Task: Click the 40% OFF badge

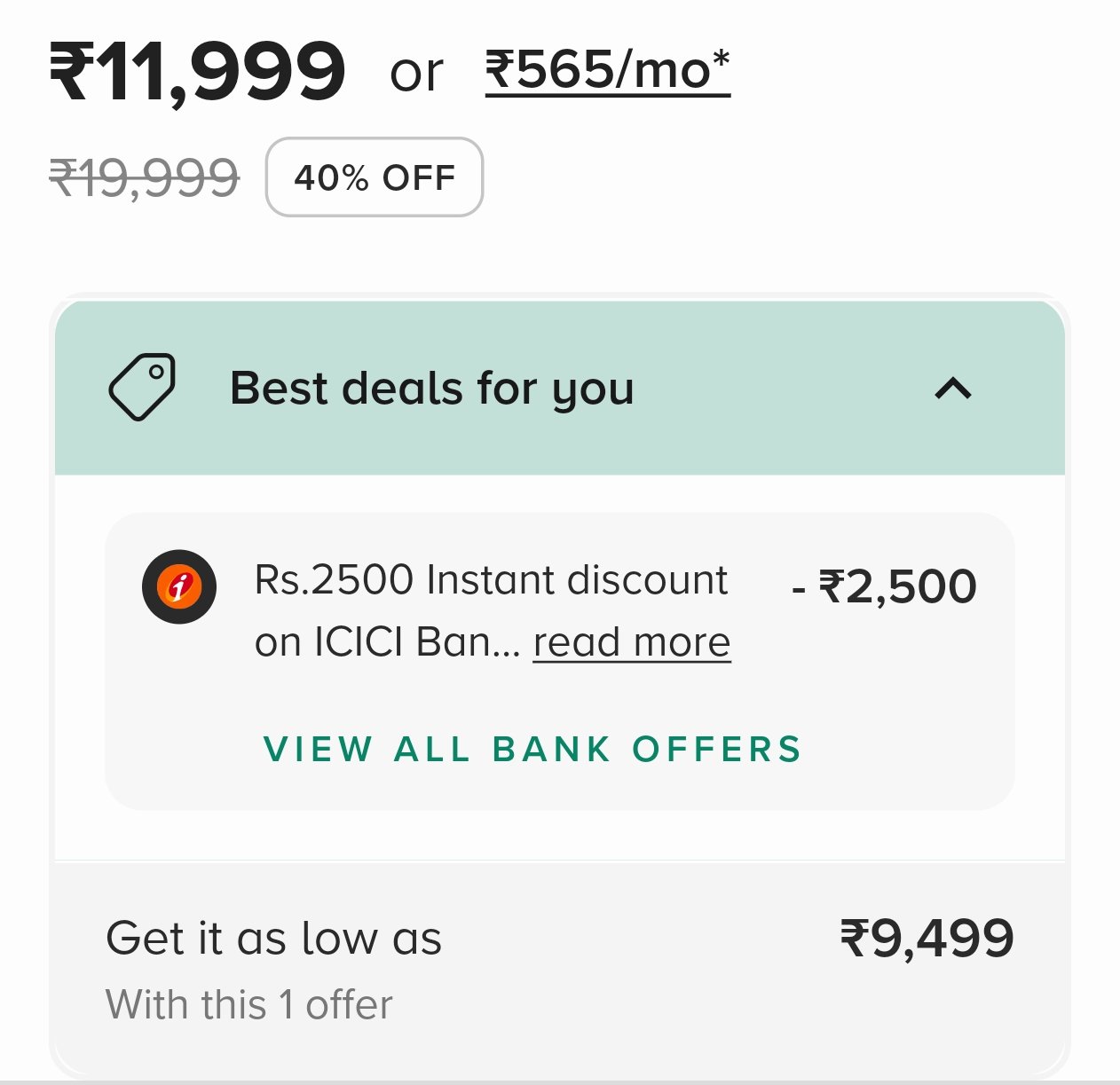Action: pos(375,177)
